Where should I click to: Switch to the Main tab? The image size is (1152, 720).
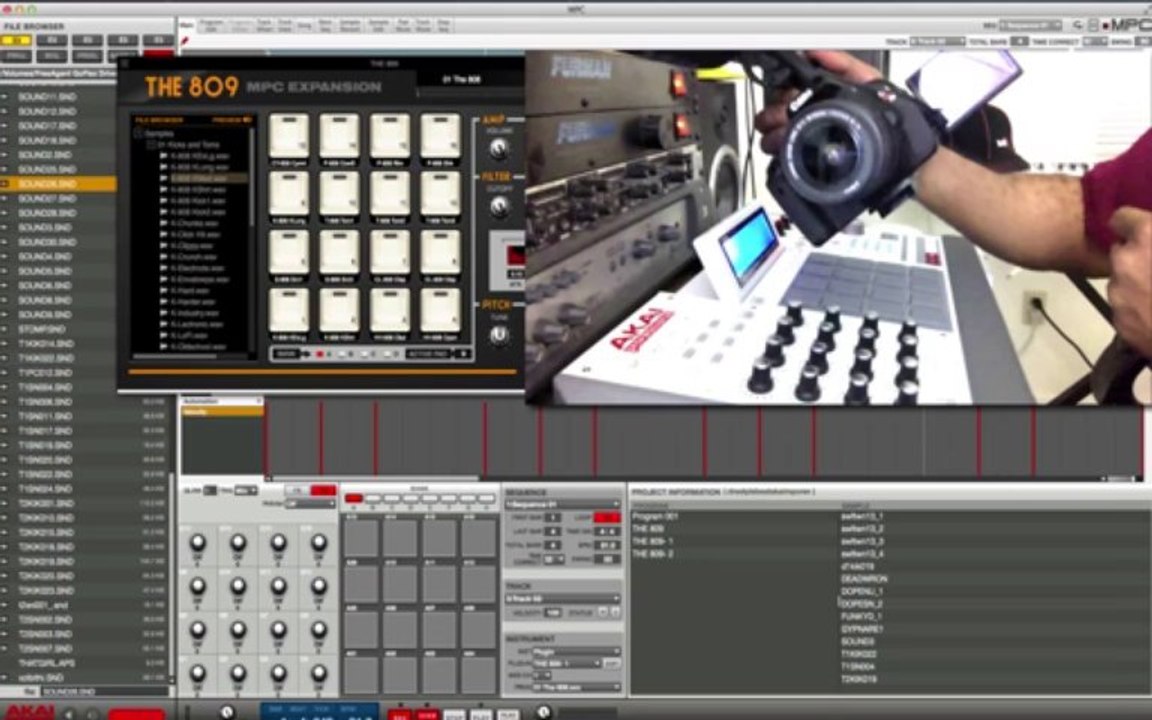click(x=187, y=25)
